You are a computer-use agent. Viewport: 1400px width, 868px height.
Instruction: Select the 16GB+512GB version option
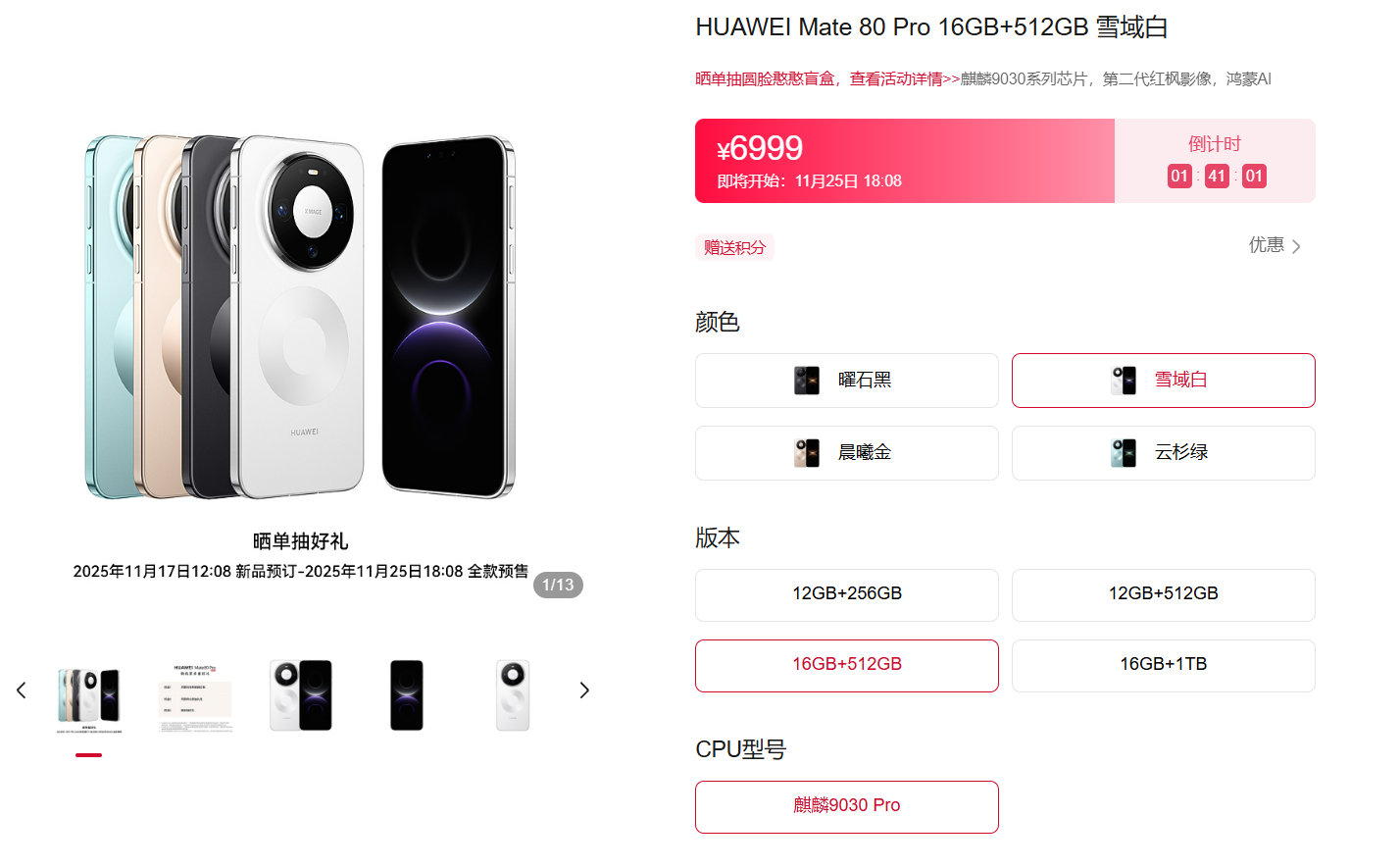[847, 665]
